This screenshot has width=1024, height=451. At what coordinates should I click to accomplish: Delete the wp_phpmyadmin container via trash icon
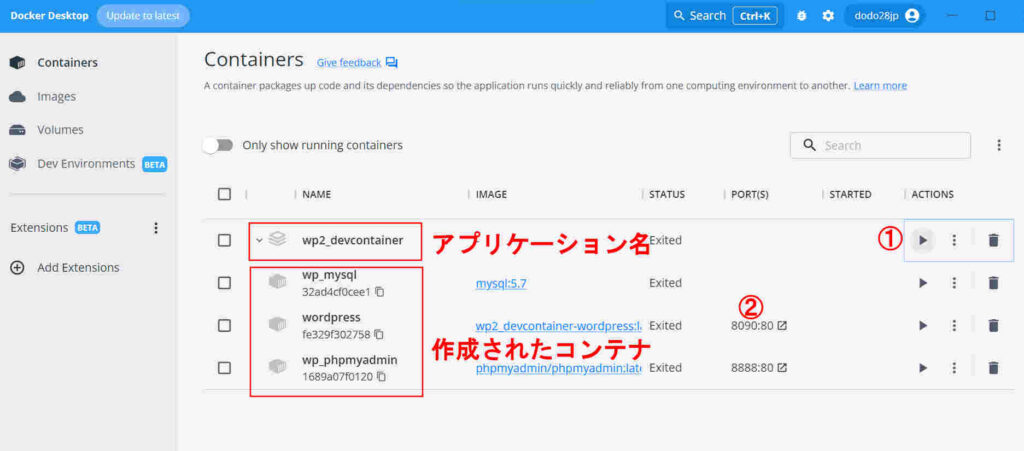point(993,368)
